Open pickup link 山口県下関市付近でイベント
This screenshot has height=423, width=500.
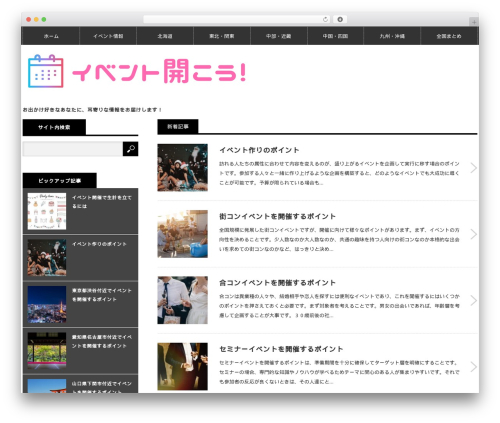point(102,387)
